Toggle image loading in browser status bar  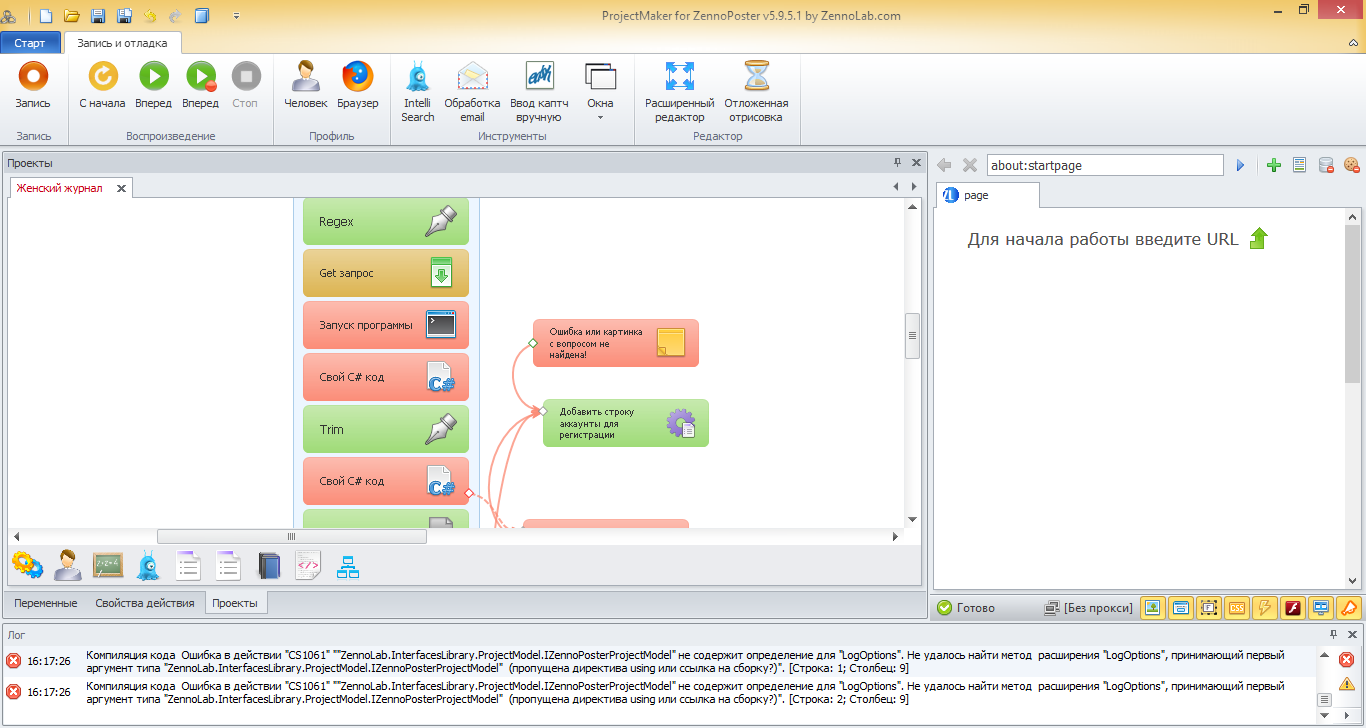pos(1153,607)
